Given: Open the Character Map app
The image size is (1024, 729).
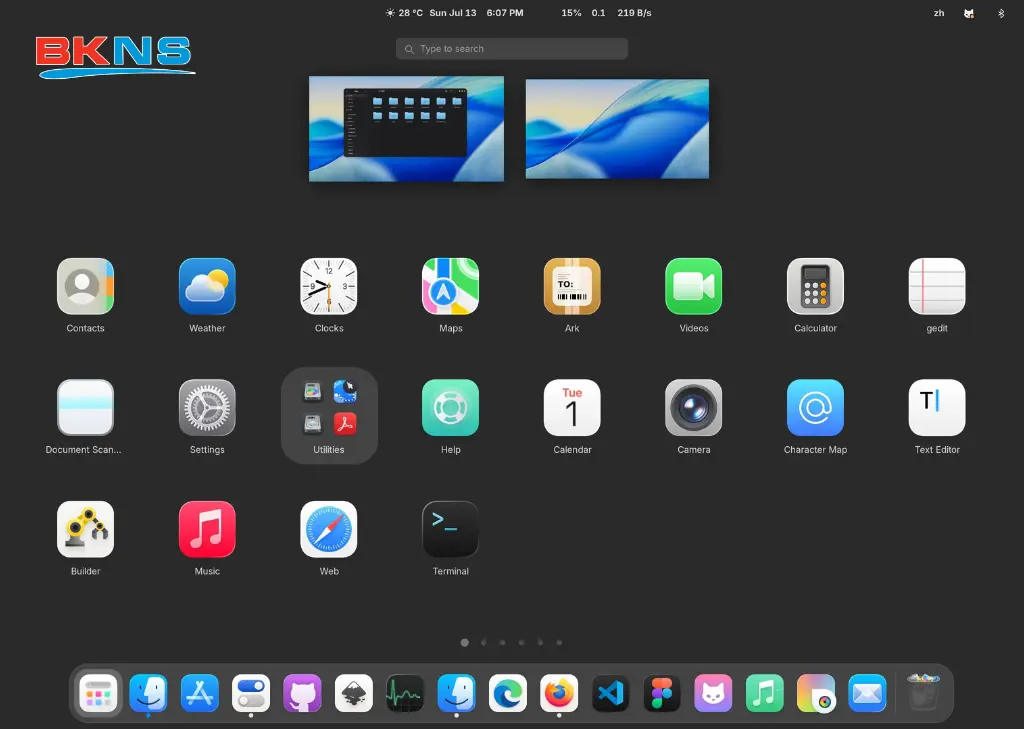Looking at the screenshot, I should click(814, 407).
